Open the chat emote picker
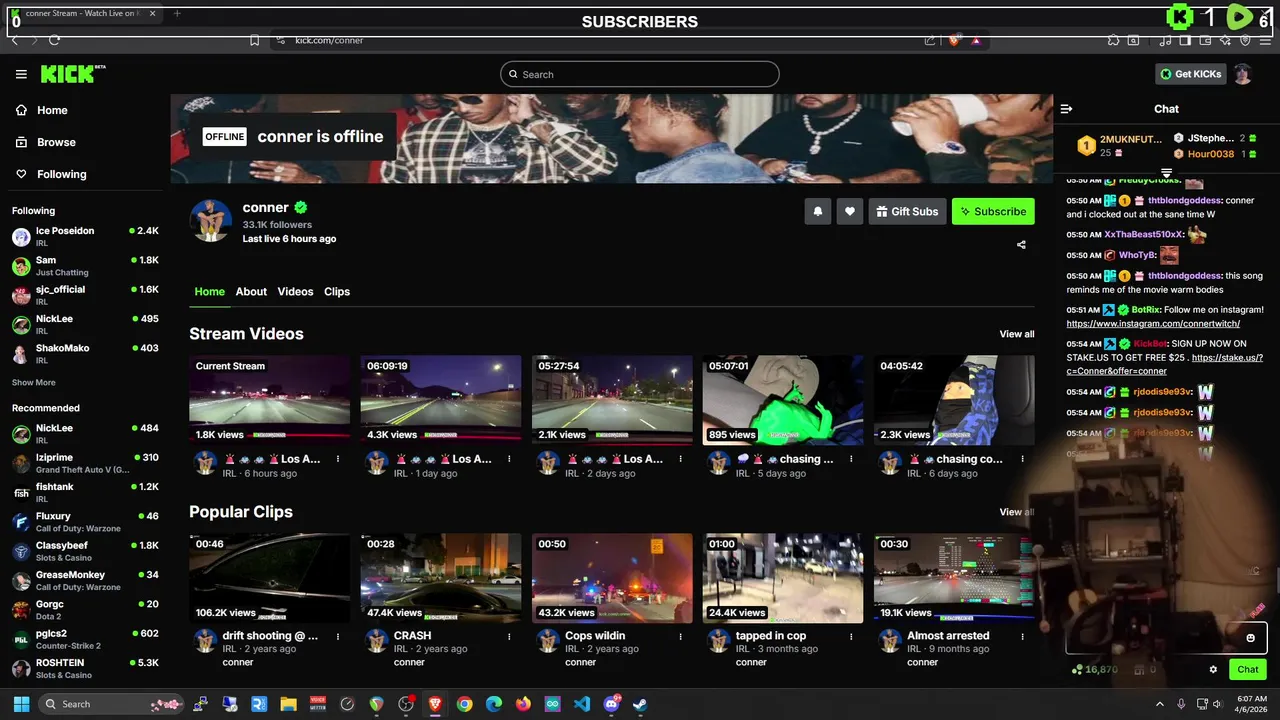This screenshot has width=1280, height=720. click(x=1250, y=638)
